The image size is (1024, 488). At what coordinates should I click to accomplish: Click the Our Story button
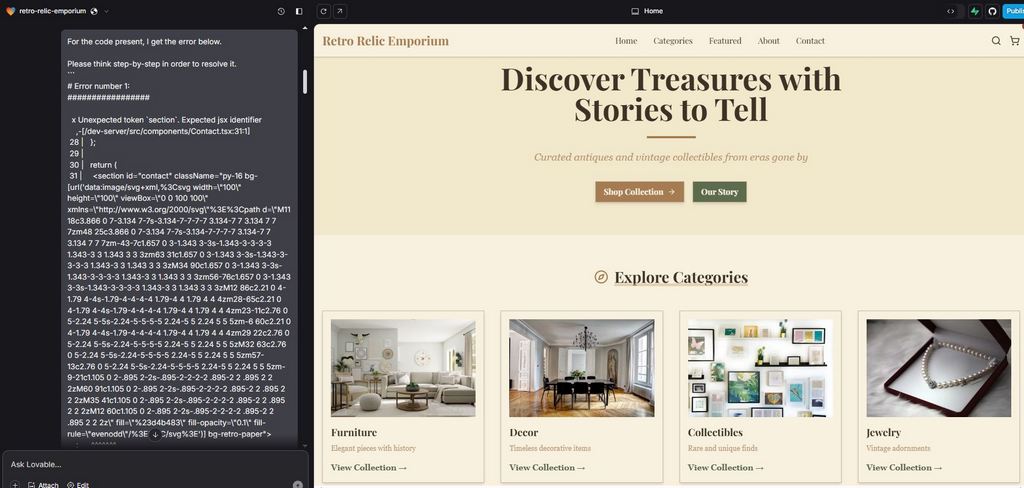coord(719,192)
